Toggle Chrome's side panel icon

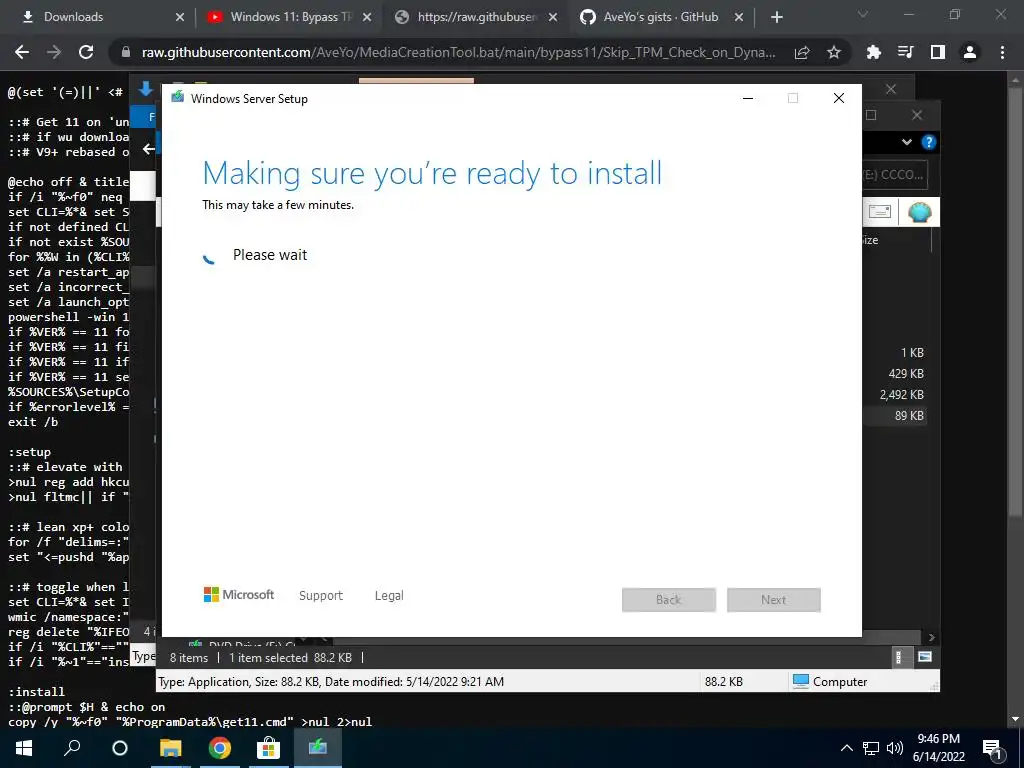pos(938,52)
